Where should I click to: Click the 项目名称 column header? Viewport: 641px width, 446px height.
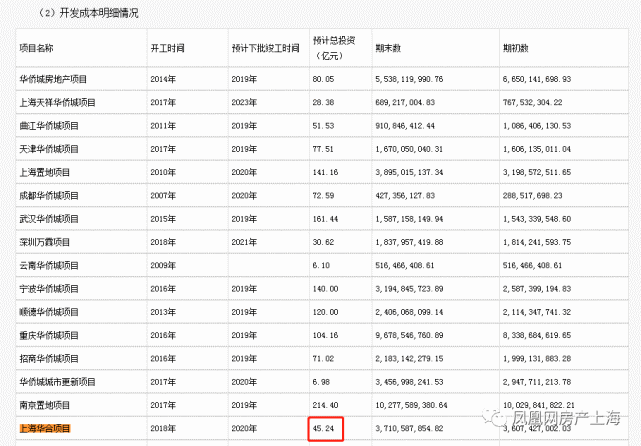coord(37,47)
